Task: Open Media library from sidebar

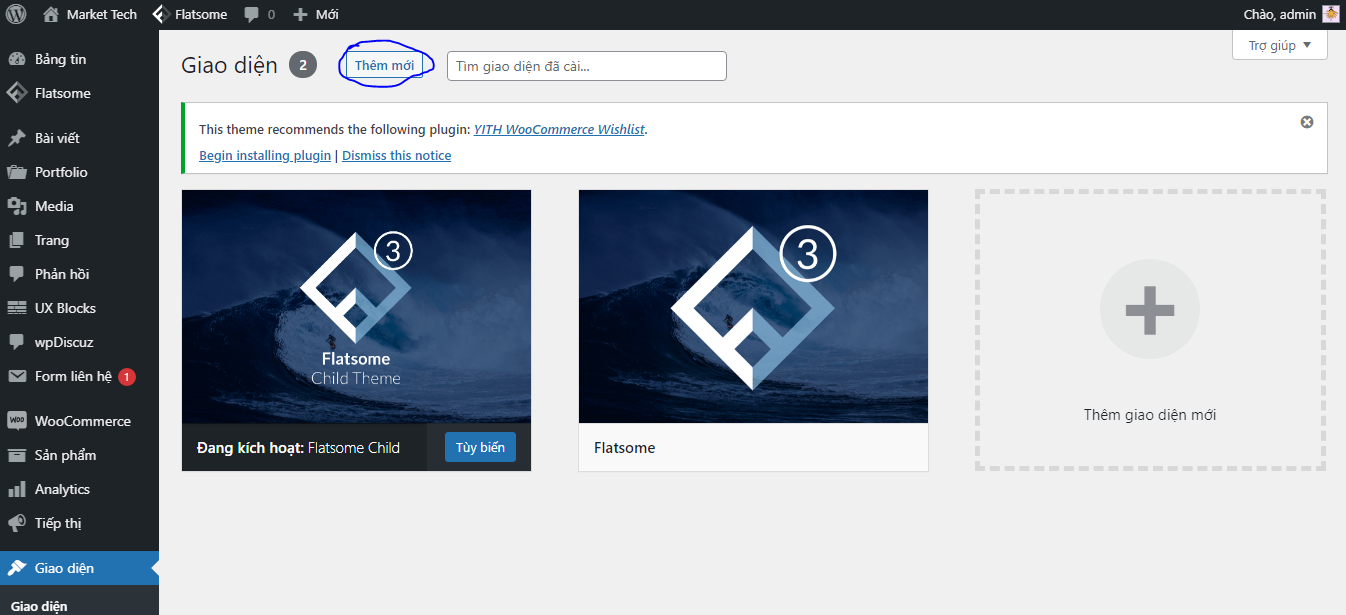Action: click(x=54, y=206)
